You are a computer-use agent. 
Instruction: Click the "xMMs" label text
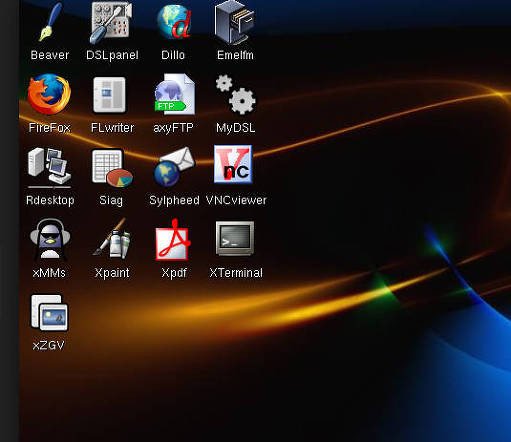pyautogui.click(x=49, y=273)
